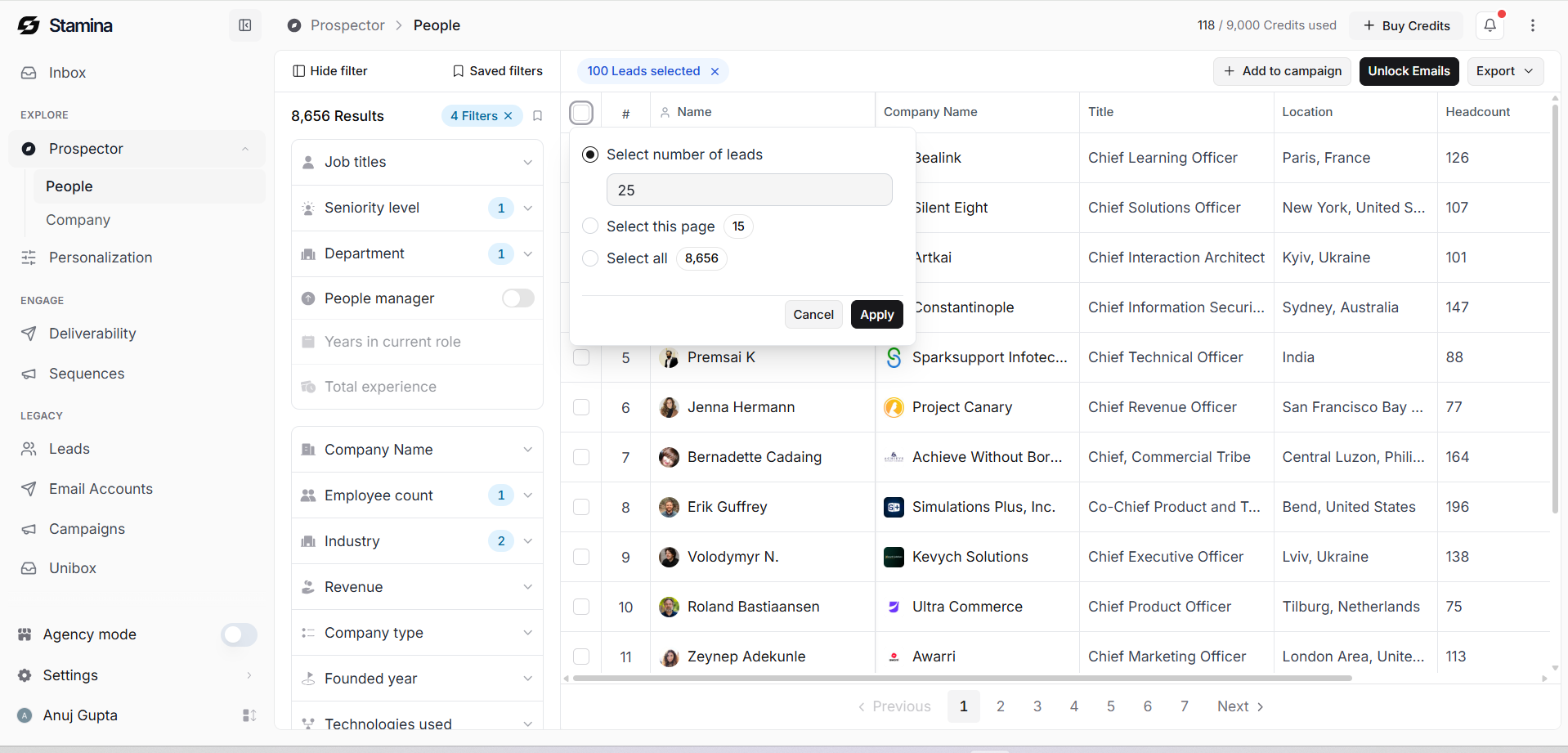Check the box for Premsai K
Viewport: 1568px width, 753px height.
coord(581,357)
